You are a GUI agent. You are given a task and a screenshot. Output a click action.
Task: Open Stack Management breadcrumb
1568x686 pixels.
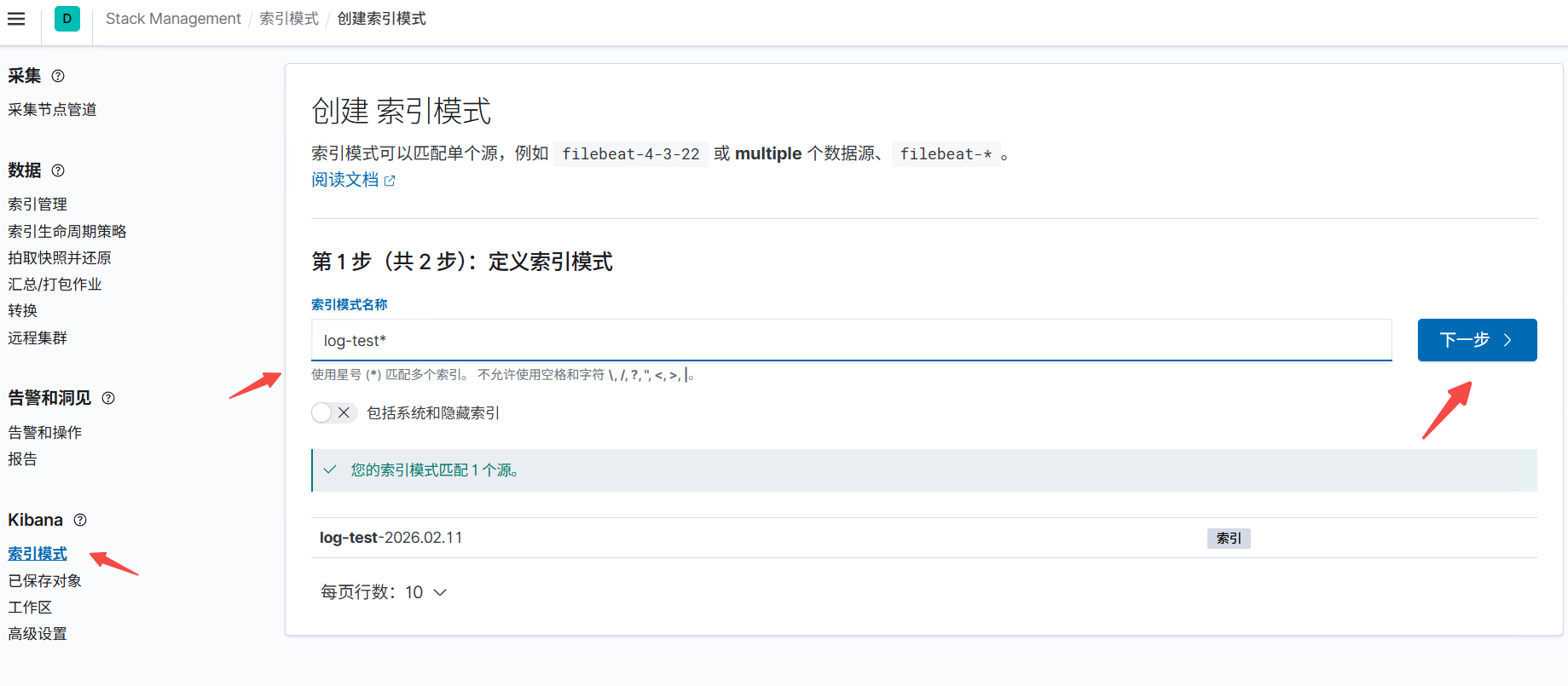[173, 19]
